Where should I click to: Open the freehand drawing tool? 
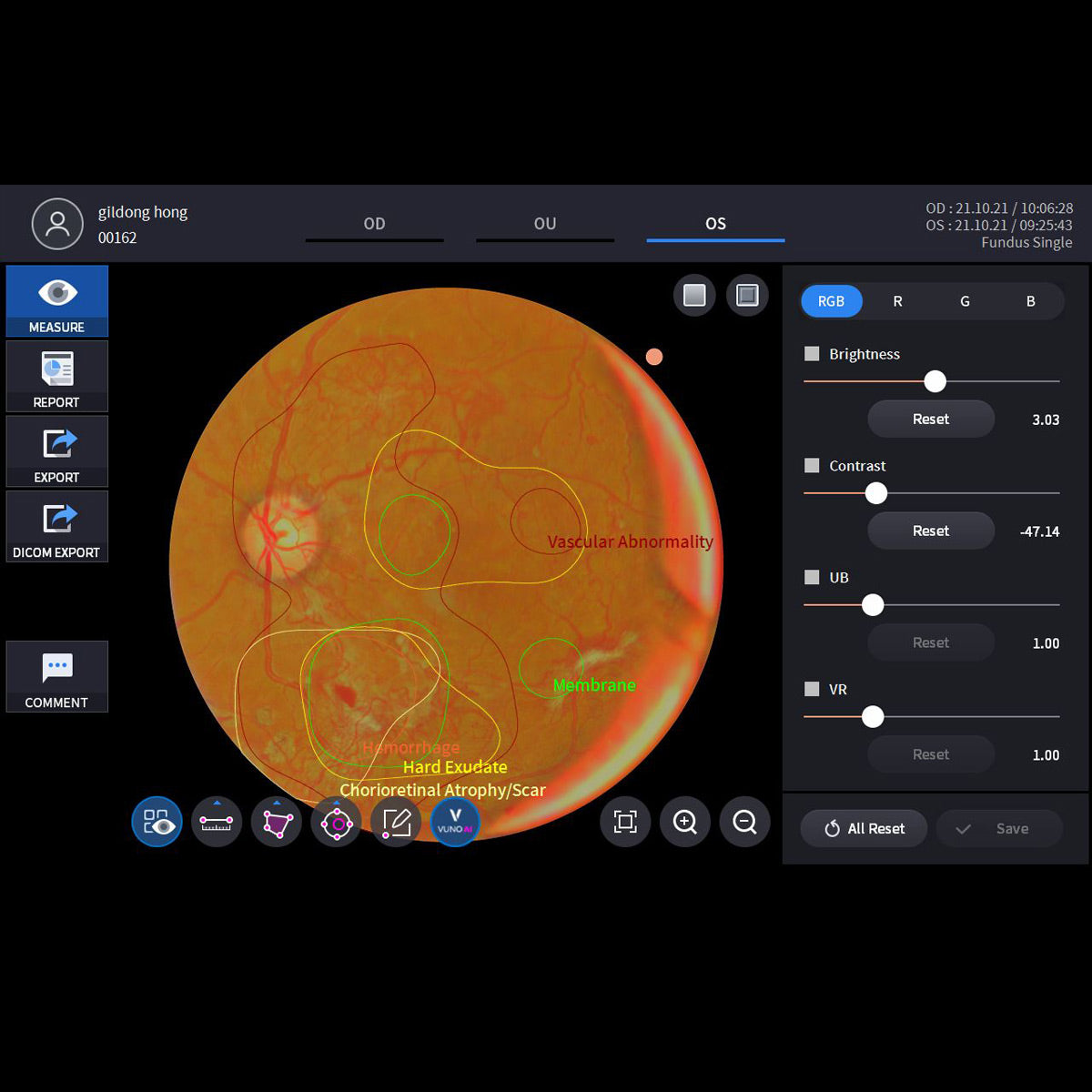point(397,824)
